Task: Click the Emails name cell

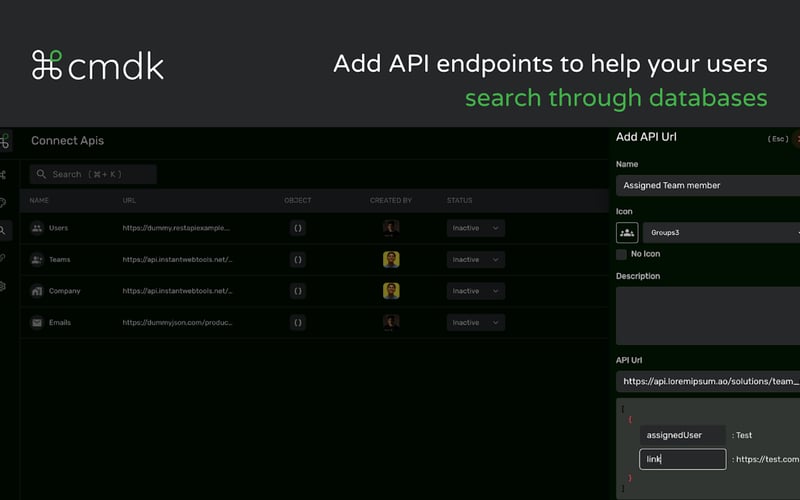Action: pyautogui.click(x=60, y=322)
